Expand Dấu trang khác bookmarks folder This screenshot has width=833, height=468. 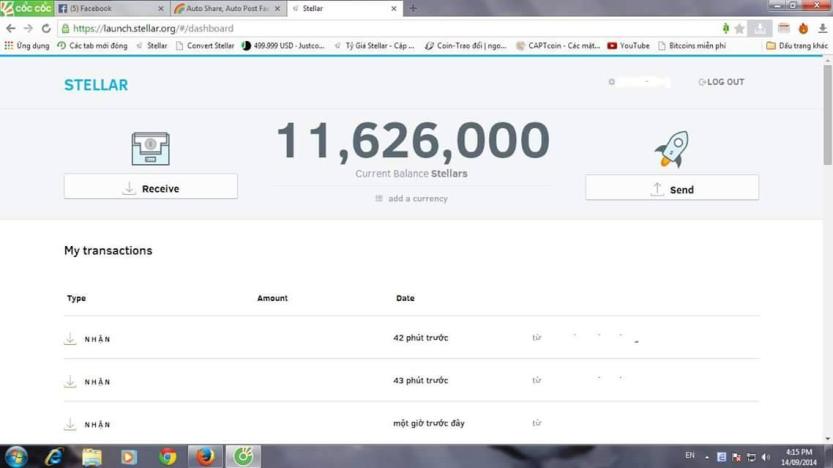pos(797,46)
